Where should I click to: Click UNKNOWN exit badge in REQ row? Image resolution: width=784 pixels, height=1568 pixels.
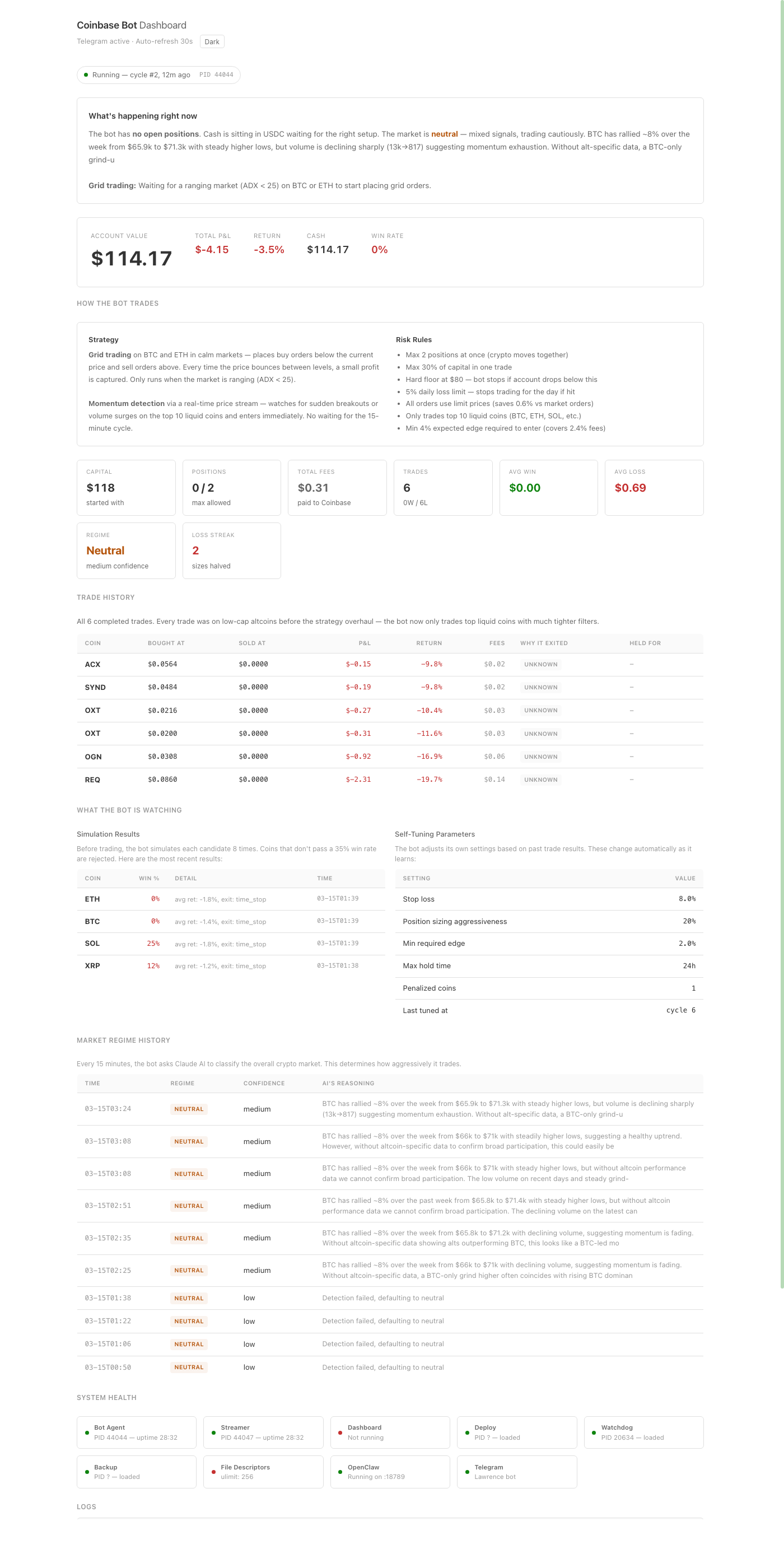click(540, 780)
